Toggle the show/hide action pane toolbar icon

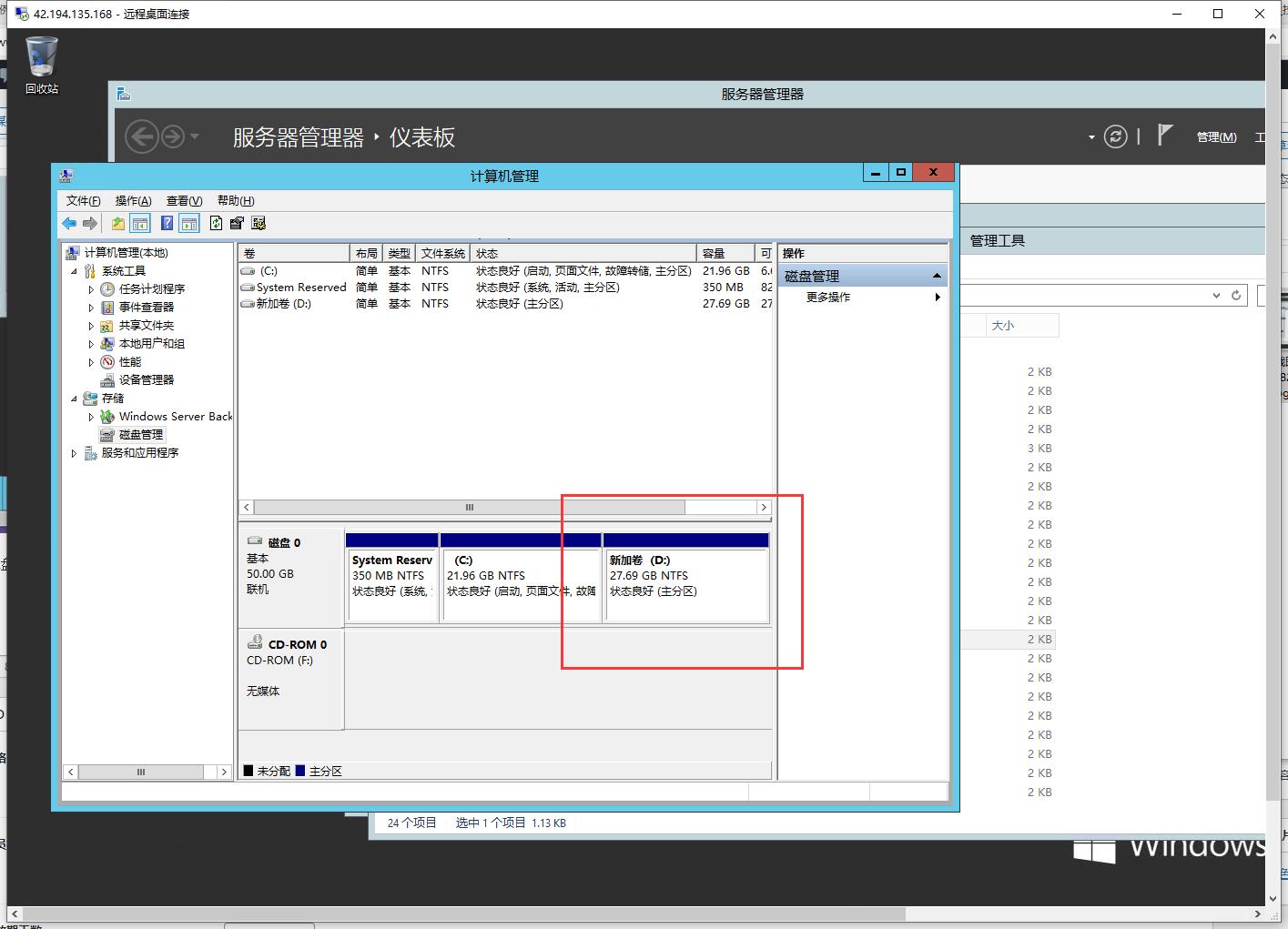click(x=188, y=223)
